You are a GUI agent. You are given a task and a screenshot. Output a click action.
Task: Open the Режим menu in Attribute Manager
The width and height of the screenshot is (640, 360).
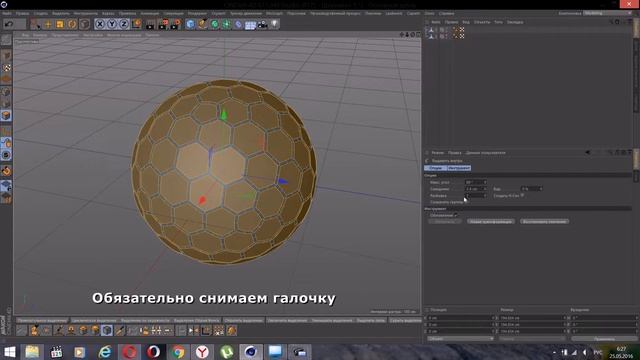[438, 153]
